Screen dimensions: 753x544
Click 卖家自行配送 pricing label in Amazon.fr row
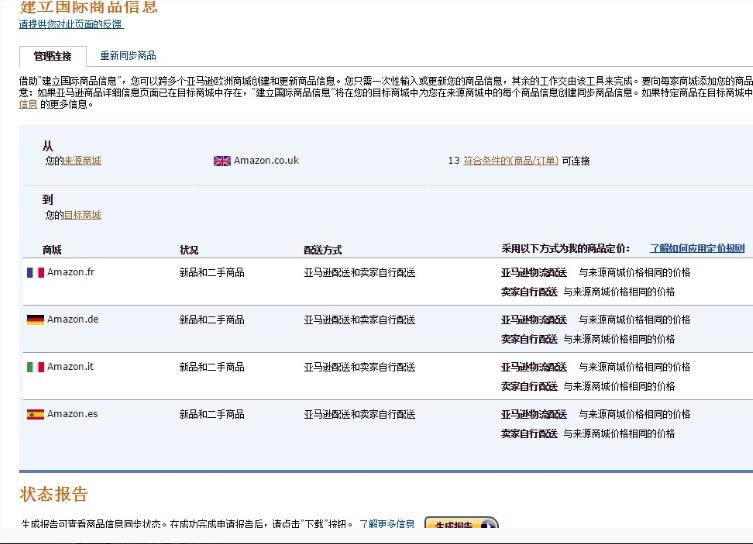(x=529, y=292)
